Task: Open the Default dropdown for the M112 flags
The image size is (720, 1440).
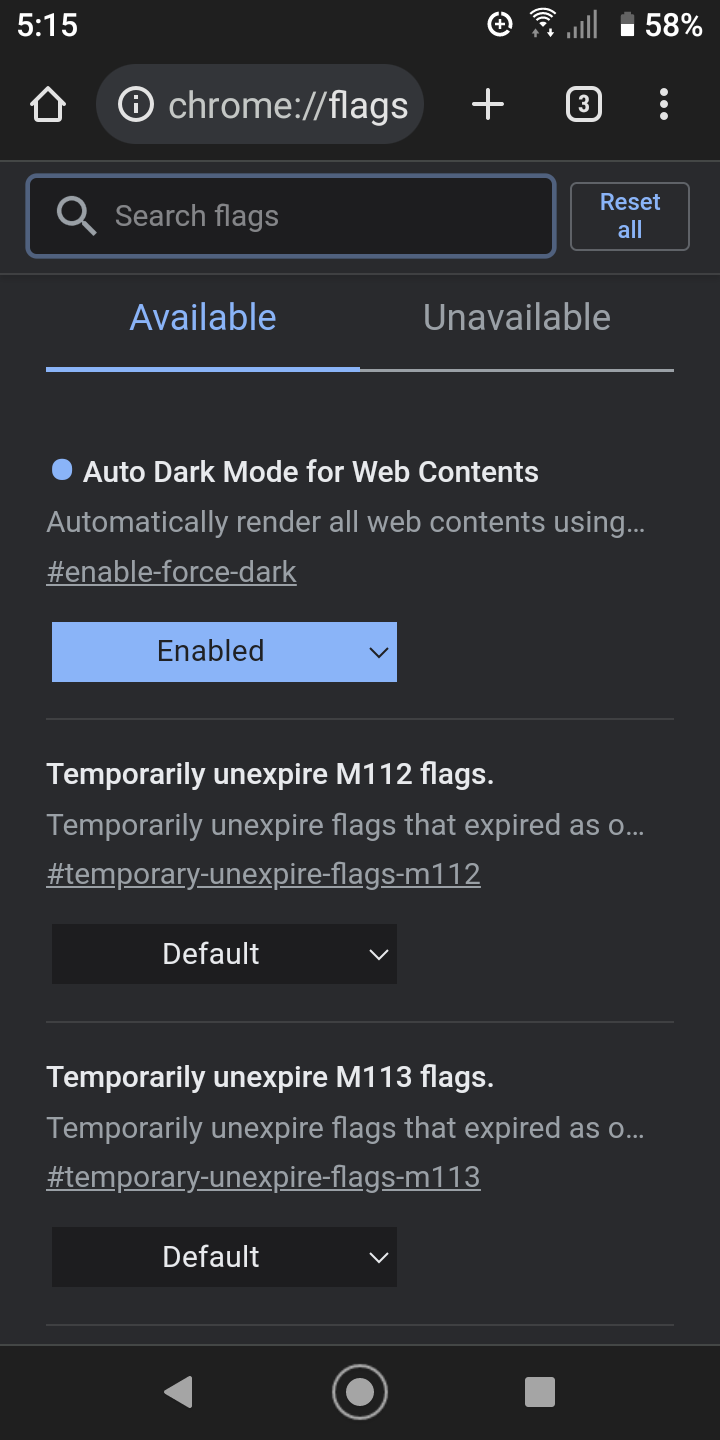Action: [x=224, y=954]
